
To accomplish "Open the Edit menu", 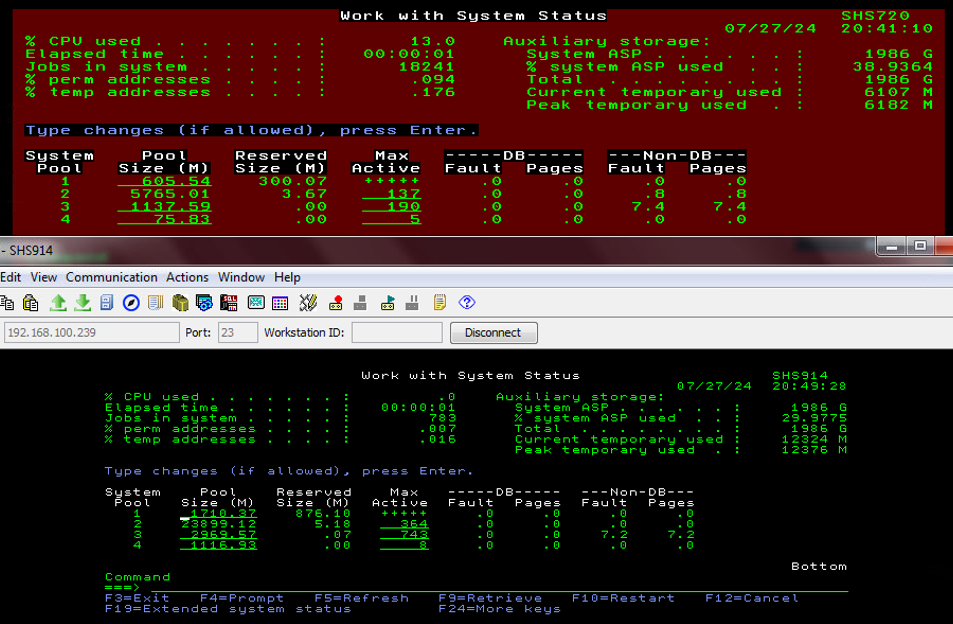I will pyautogui.click(x=10, y=277).
